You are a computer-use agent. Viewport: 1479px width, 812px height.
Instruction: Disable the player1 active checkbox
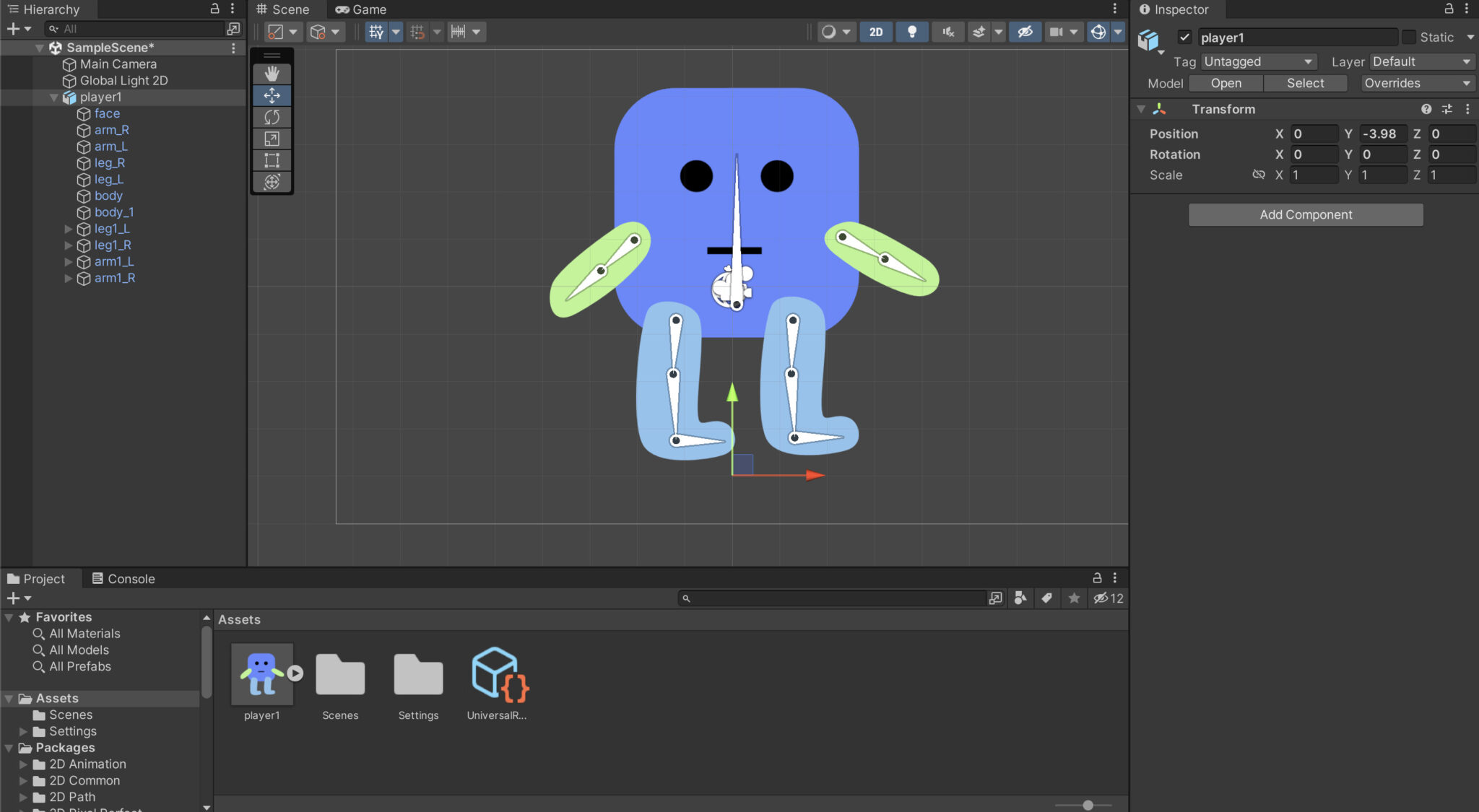pyautogui.click(x=1184, y=37)
